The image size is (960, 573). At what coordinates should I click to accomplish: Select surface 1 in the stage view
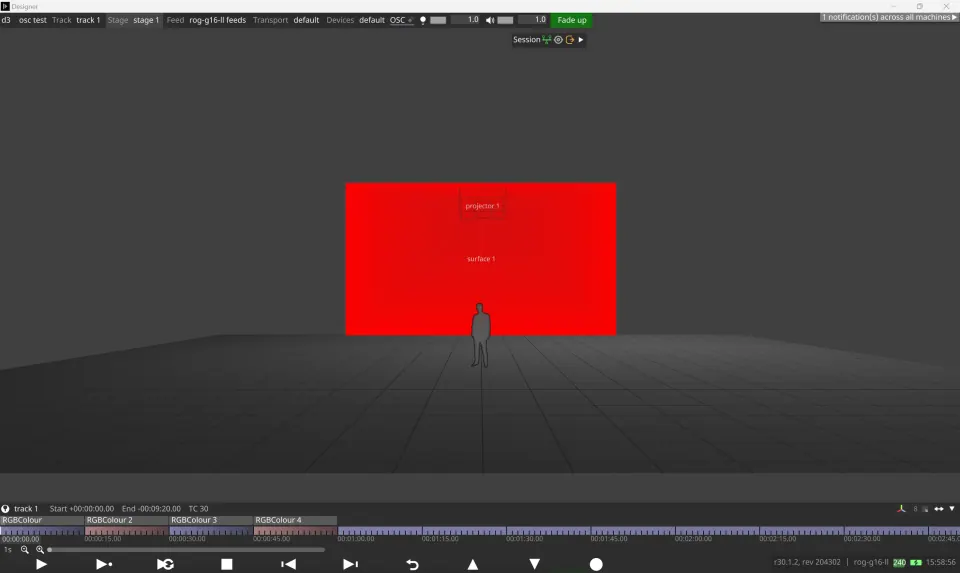[481, 259]
